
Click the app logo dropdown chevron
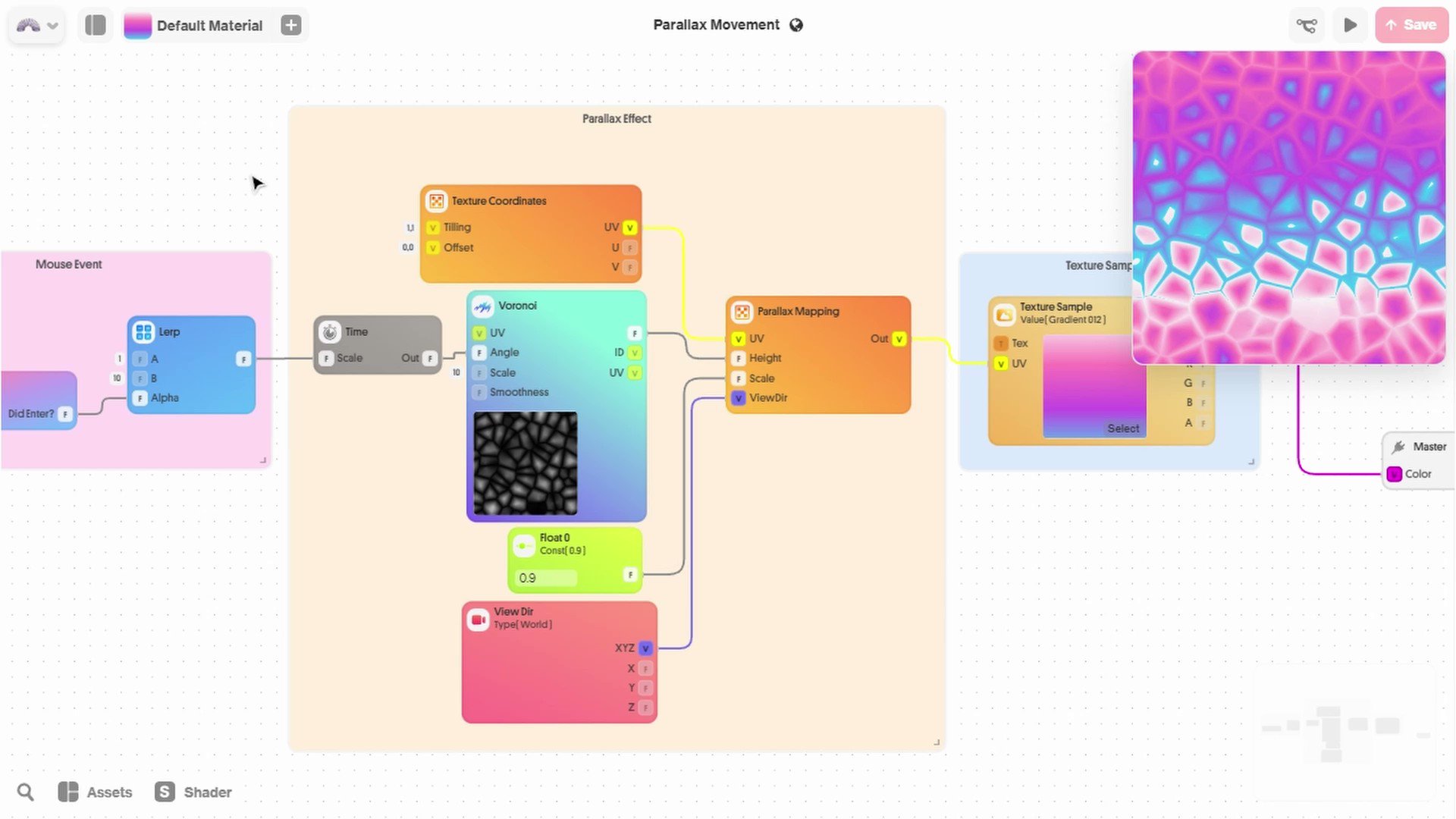coord(52,26)
